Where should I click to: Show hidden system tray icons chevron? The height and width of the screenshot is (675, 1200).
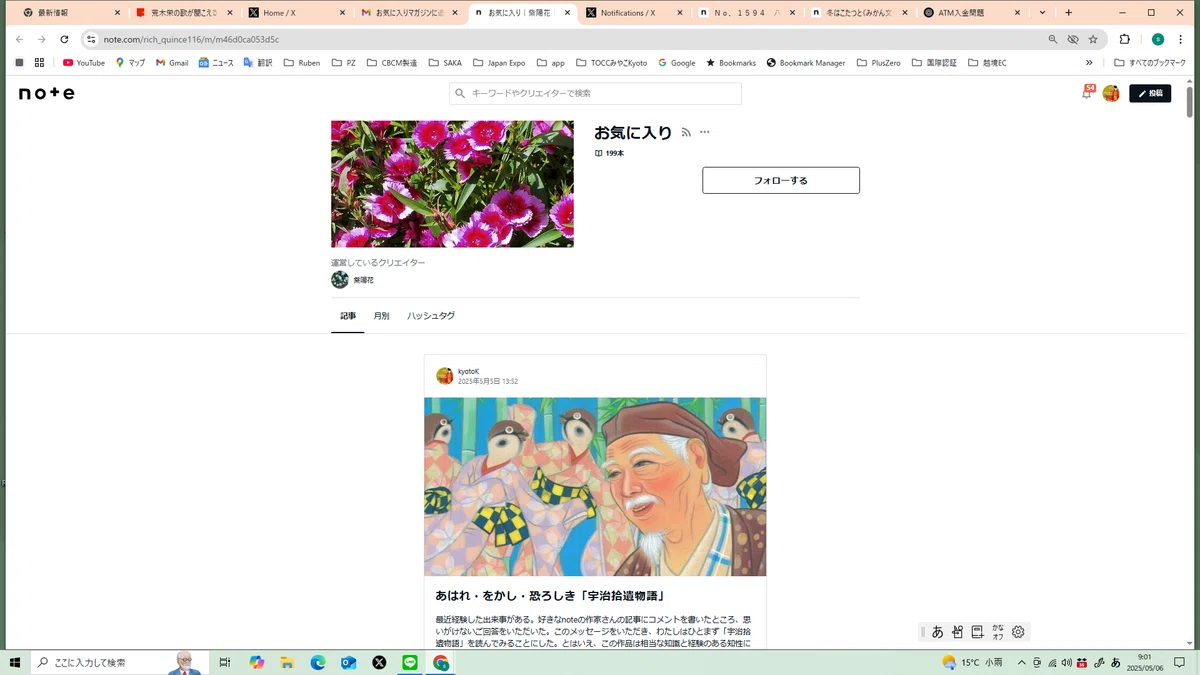tap(1021, 662)
